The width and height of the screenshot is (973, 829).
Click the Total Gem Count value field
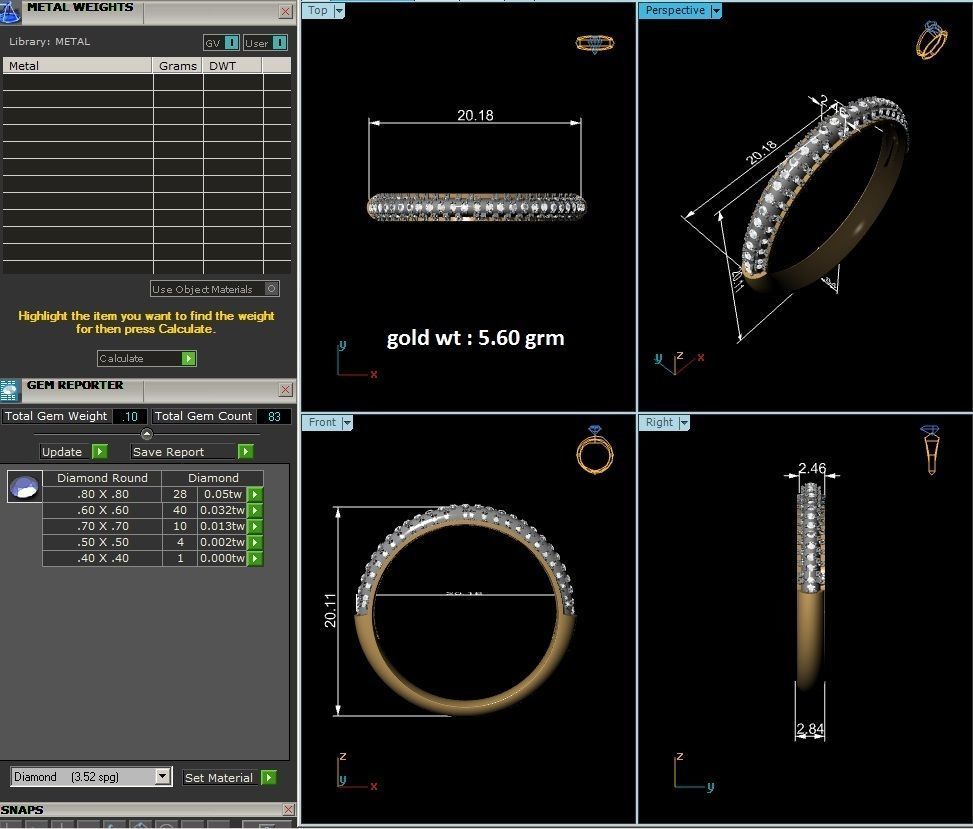tap(274, 416)
